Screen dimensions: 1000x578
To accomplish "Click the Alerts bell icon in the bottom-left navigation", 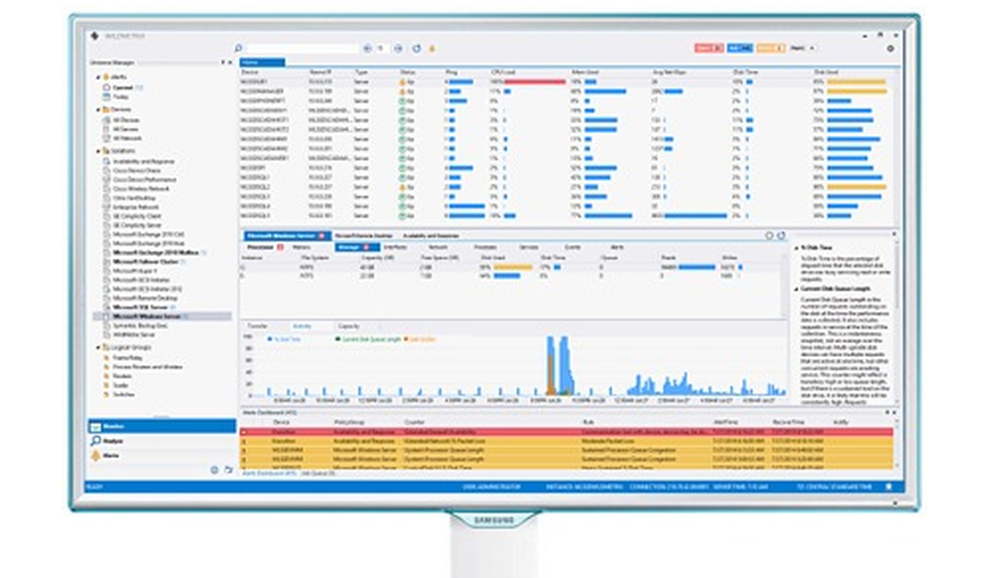I will tap(95, 456).
